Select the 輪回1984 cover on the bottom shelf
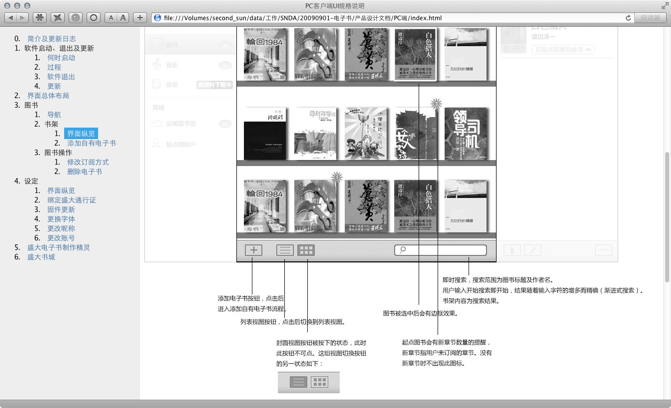Image resolution: width=671 pixels, height=408 pixels. (265, 206)
